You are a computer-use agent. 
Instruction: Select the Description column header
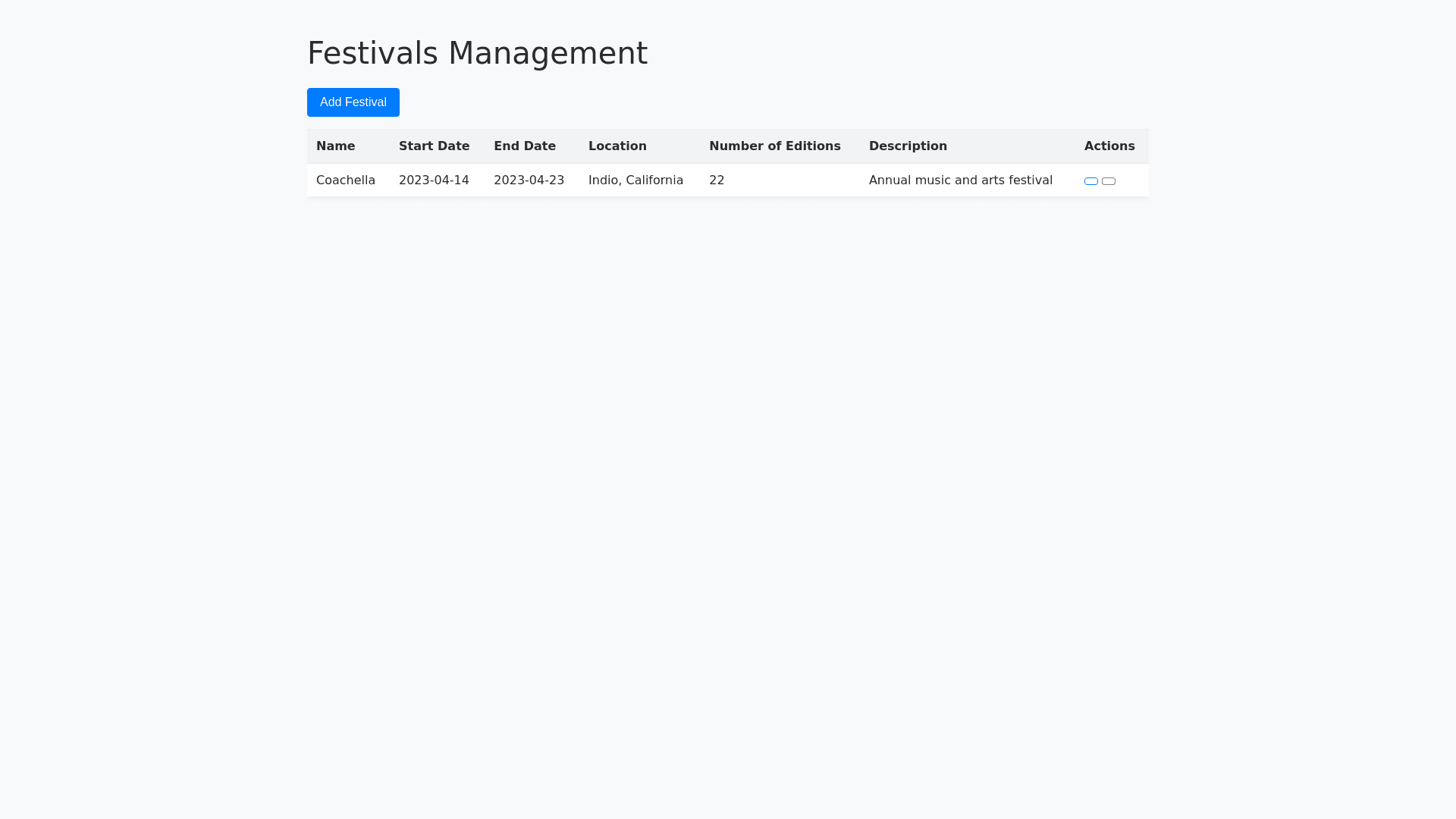[908, 146]
